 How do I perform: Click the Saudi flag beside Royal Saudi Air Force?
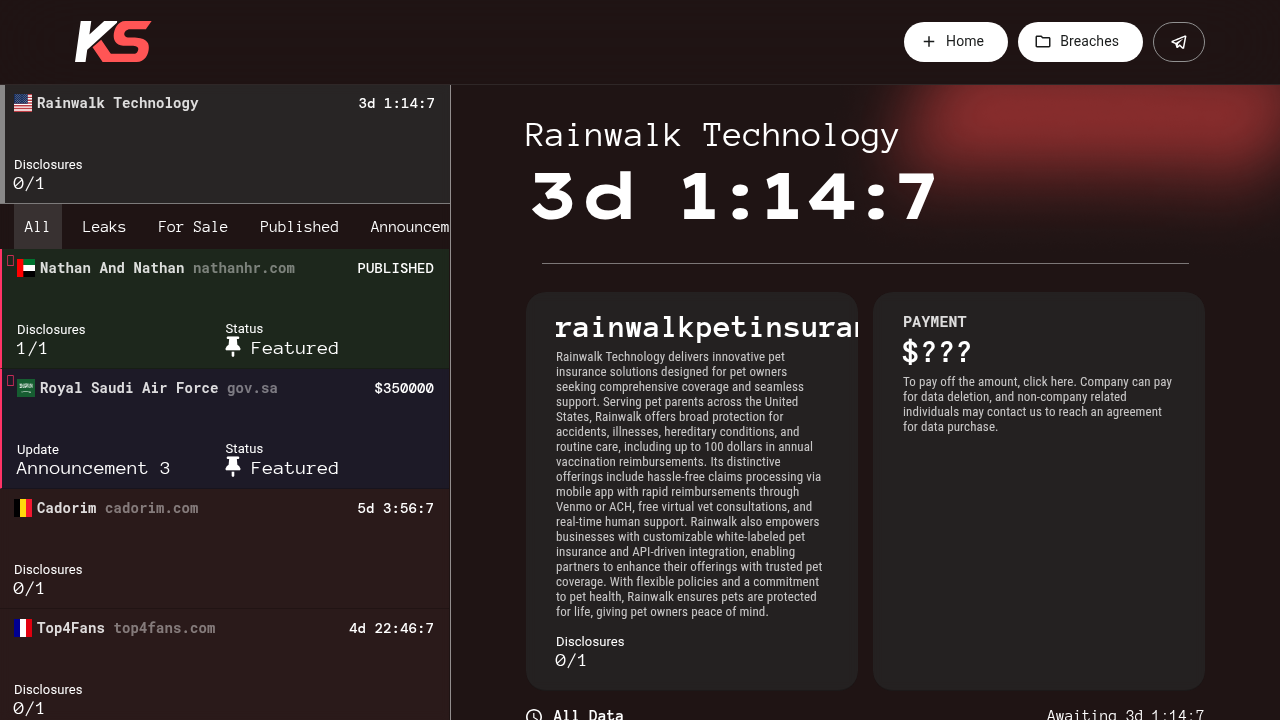point(26,388)
